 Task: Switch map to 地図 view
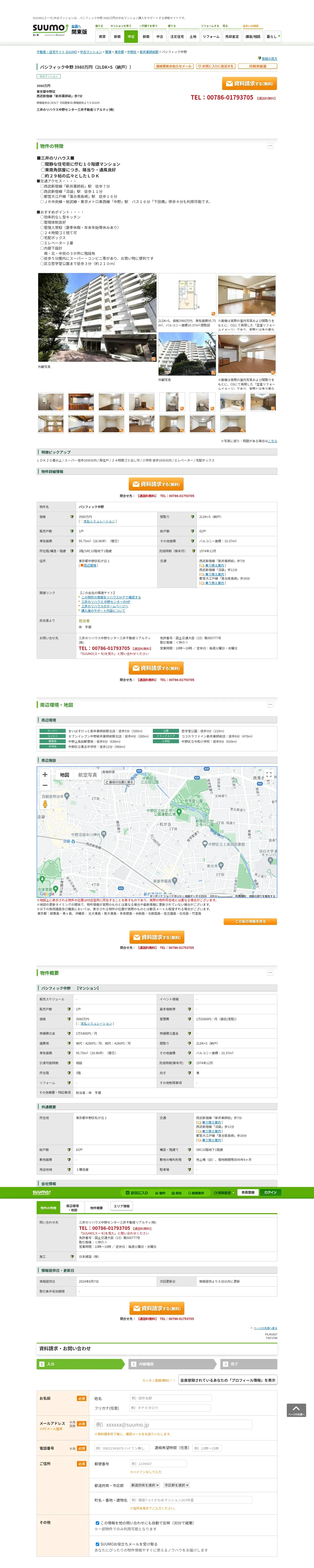coord(64,775)
